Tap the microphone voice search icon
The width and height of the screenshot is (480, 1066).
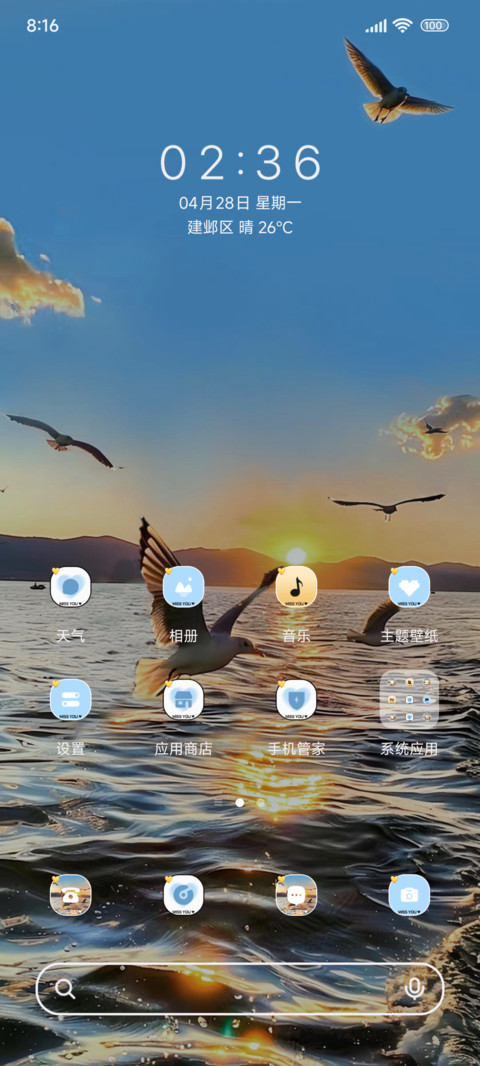(414, 989)
